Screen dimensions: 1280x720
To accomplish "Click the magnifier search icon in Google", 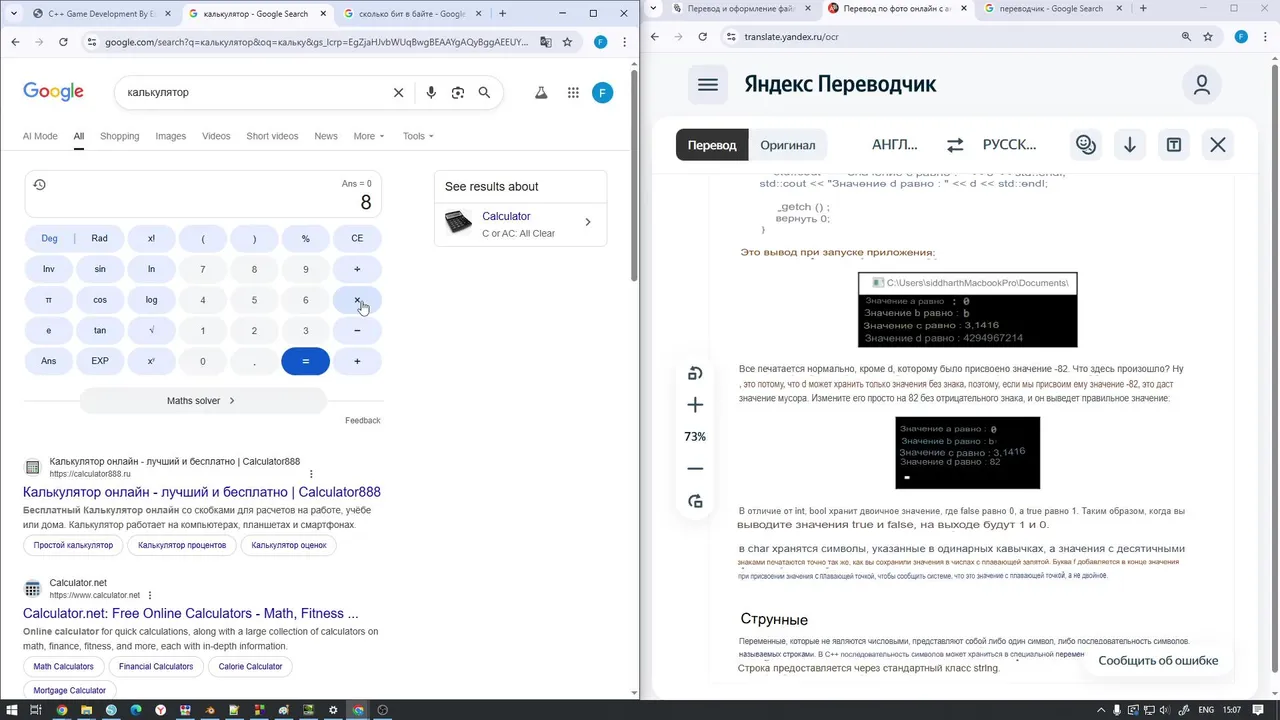I will coord(484,92).
